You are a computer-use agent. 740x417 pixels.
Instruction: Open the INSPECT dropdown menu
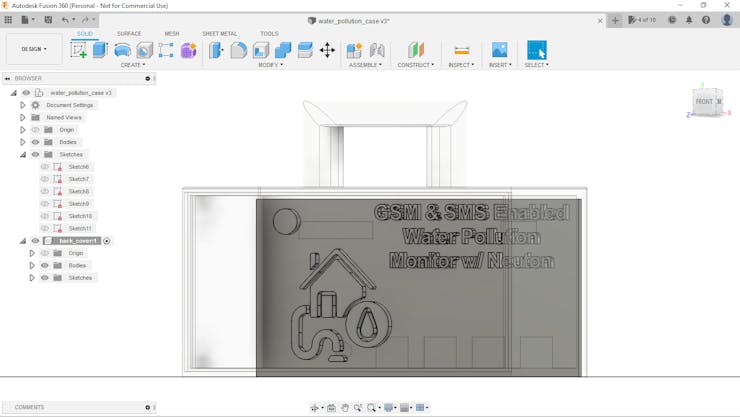click(x=462, y=65)
